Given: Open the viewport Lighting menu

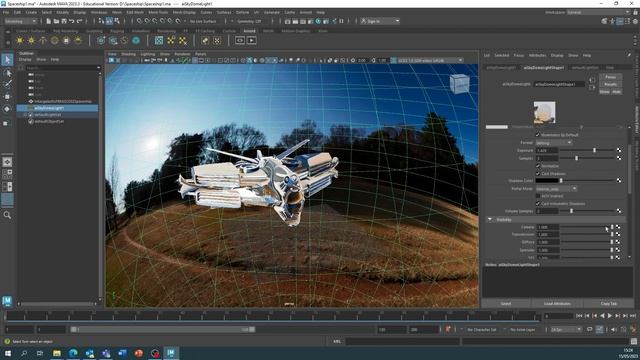Looking at the screenshot, I should pos(148,54).
